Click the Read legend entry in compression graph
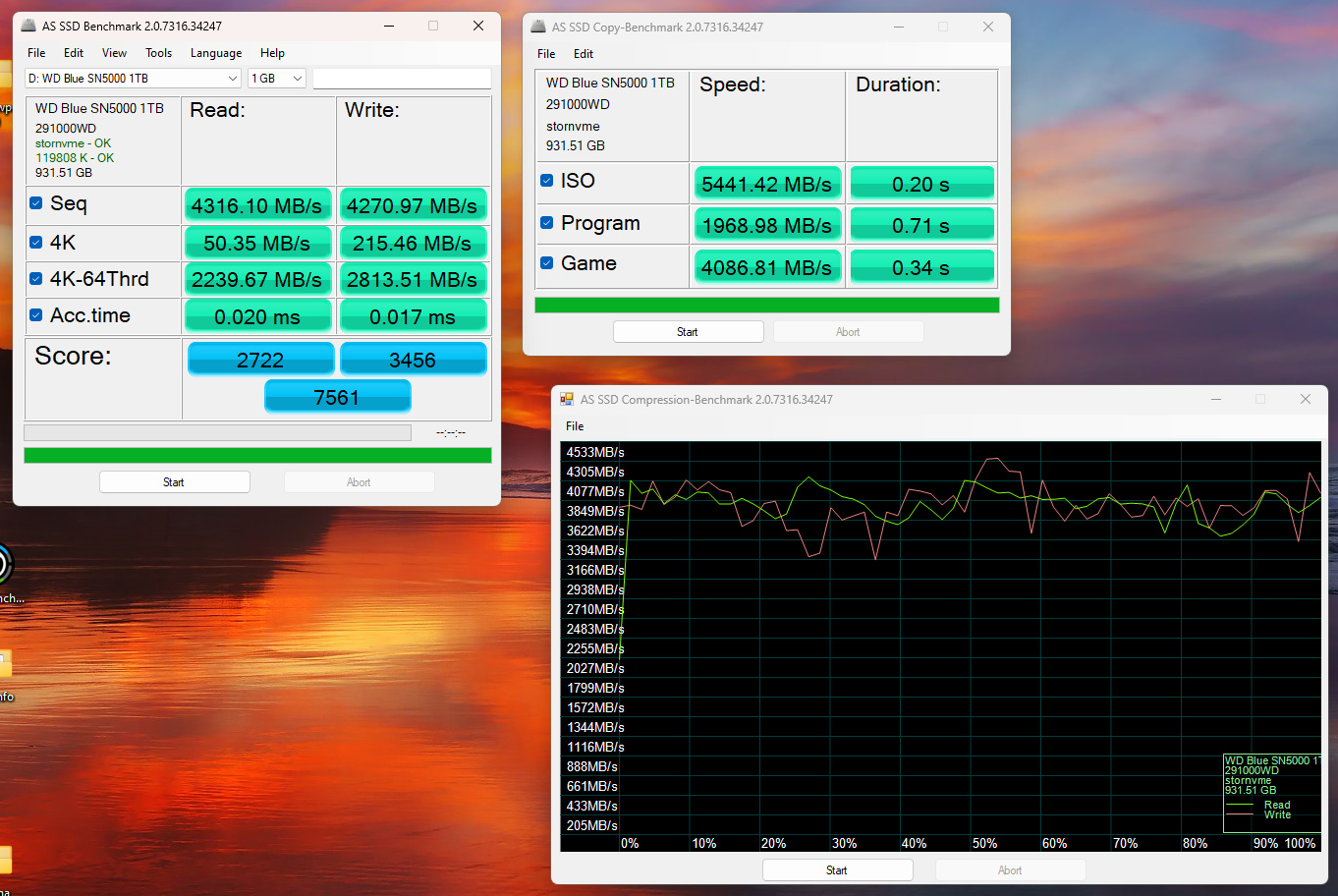Screen dimensions: 1338x896 (1277, 805)
